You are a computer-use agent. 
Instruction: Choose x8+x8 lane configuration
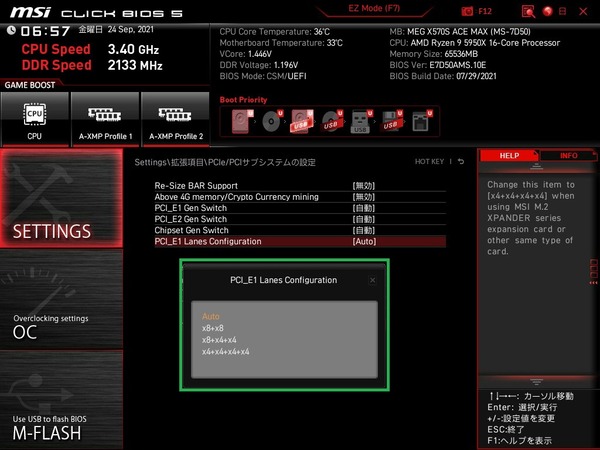click(x=213, y=328)
